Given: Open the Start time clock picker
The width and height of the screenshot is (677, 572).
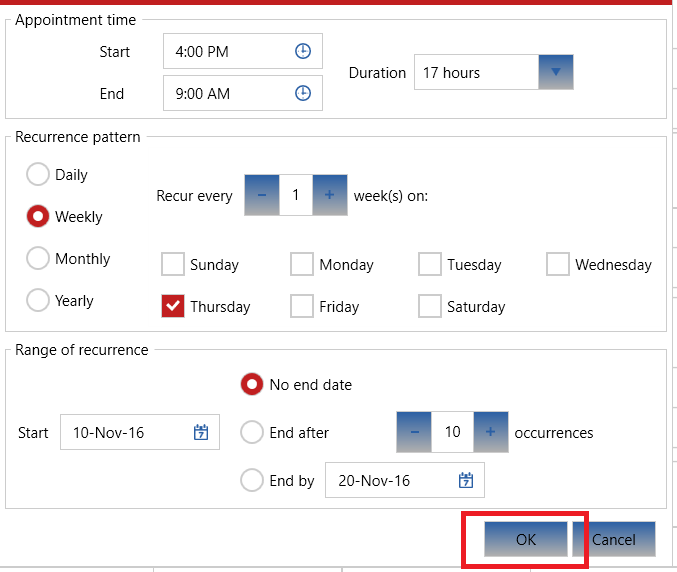Looking at the screenshot, I should 303,51.
